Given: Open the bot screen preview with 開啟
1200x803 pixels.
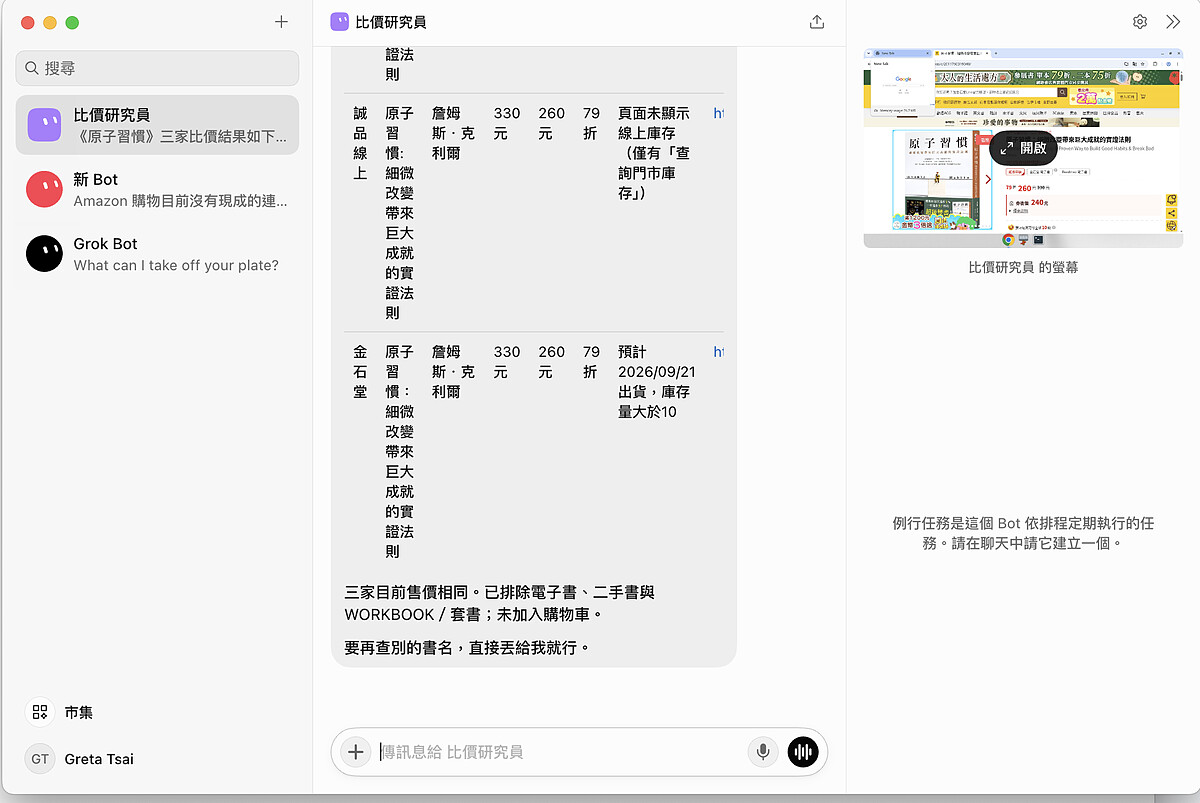Looking at the screenshot, I should tap(1023, 147).
